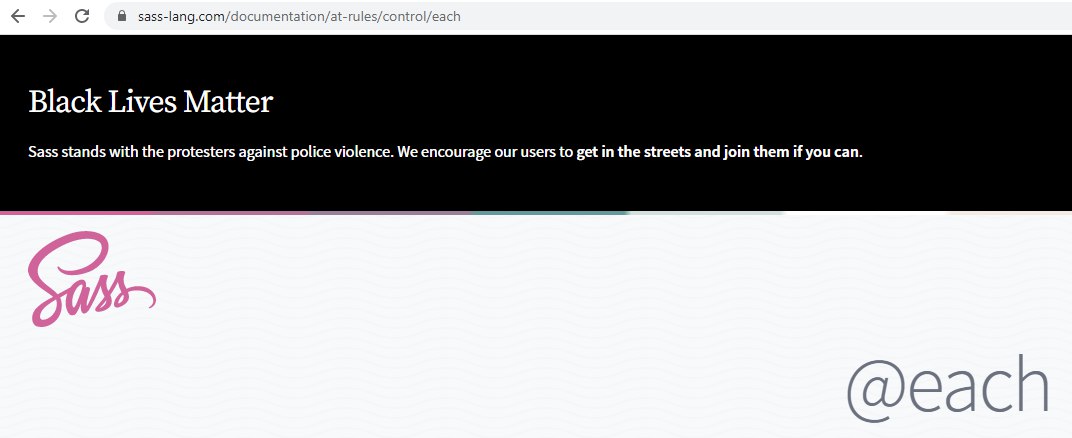View site security via the padlock icon
Viewport: 1072px width, 438px height.
click(122, 16)
